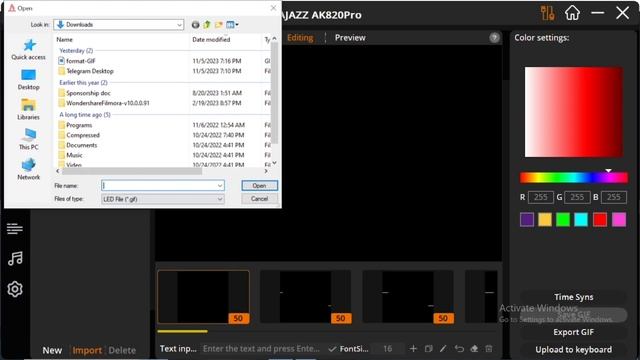This screenshot has width=640, height=360.
Task: Click Import in the bottom bar
Action: pyautogui.click(x=87, y=351)
